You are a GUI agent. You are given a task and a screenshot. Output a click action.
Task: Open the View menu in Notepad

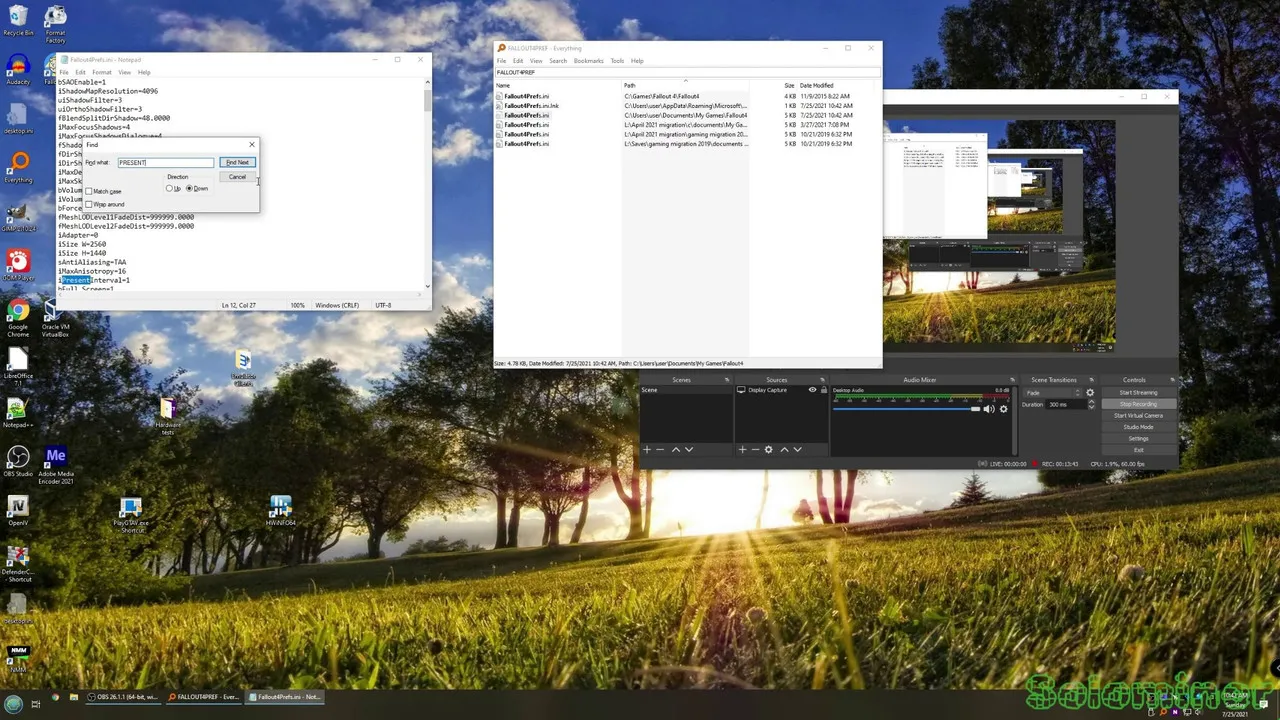(x=125, y=72)
